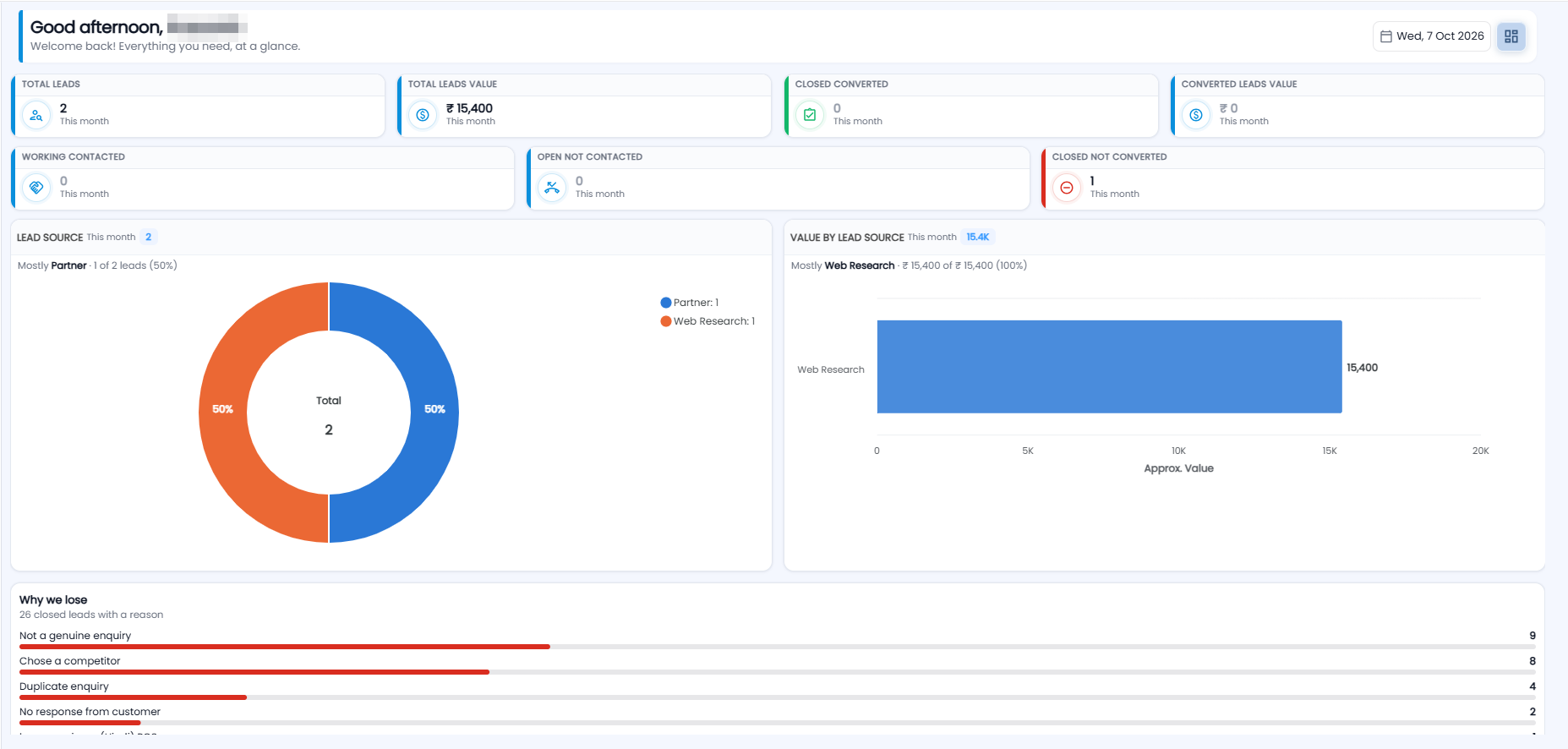Click the Web Research value bar
The image size is (1568, 749).
1109,367
